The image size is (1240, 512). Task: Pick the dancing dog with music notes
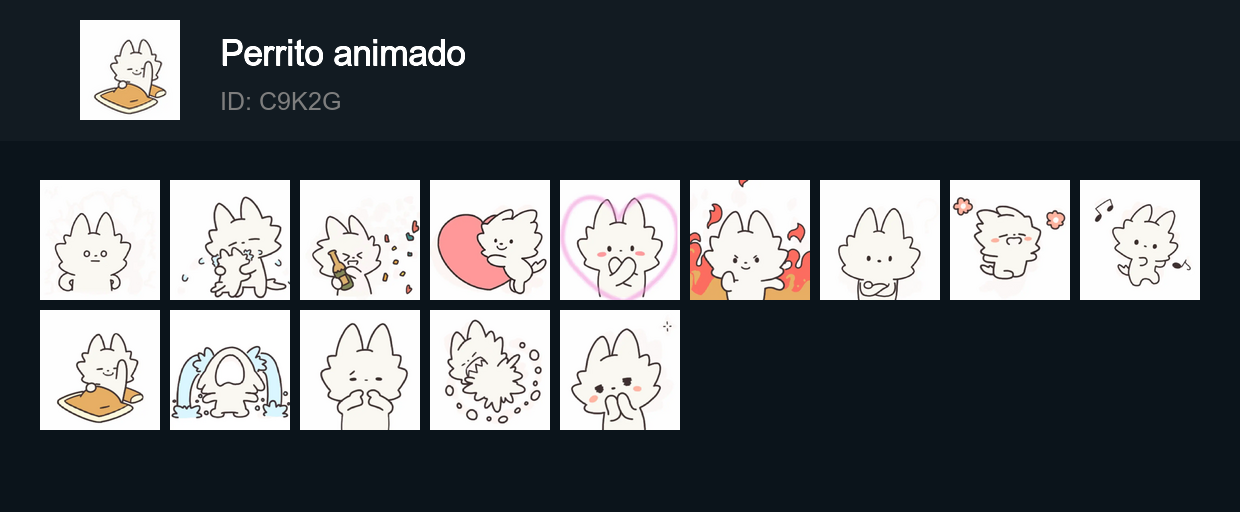pos(1140,240)
